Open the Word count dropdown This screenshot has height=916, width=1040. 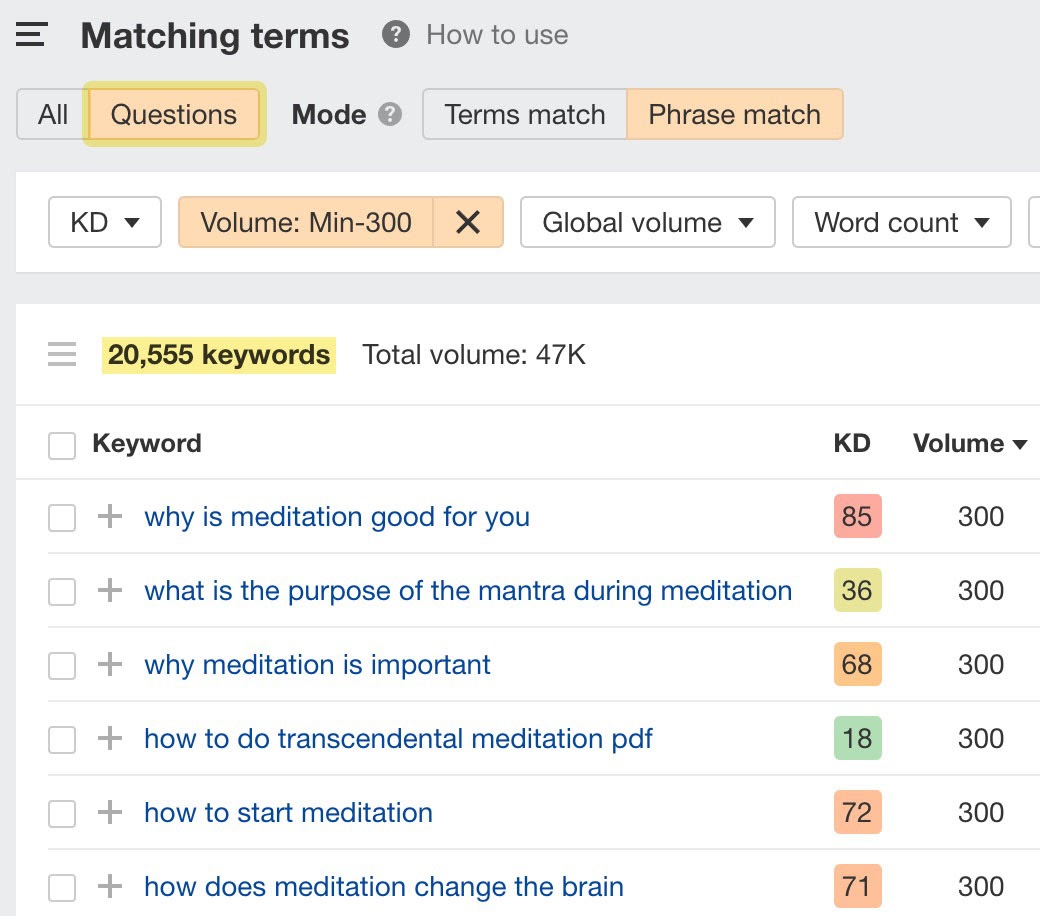coord(901,222)
